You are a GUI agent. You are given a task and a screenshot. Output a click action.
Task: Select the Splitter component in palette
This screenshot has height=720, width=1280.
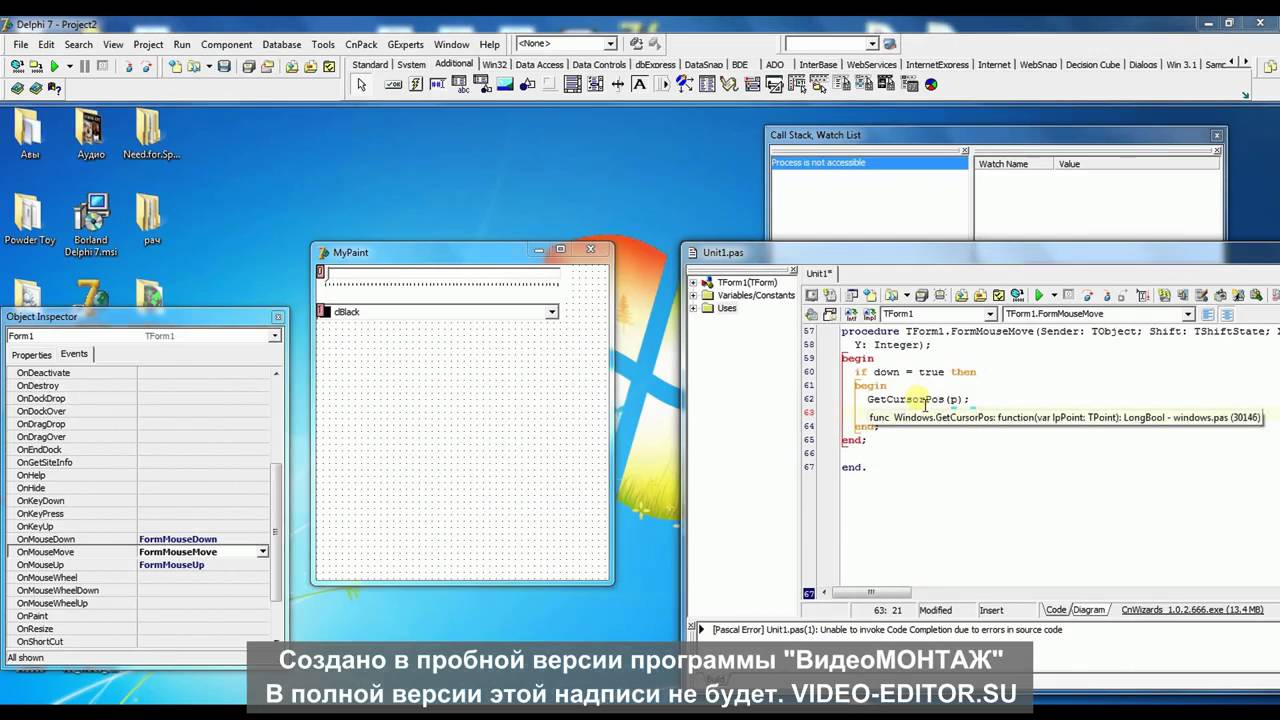point(618,85)
